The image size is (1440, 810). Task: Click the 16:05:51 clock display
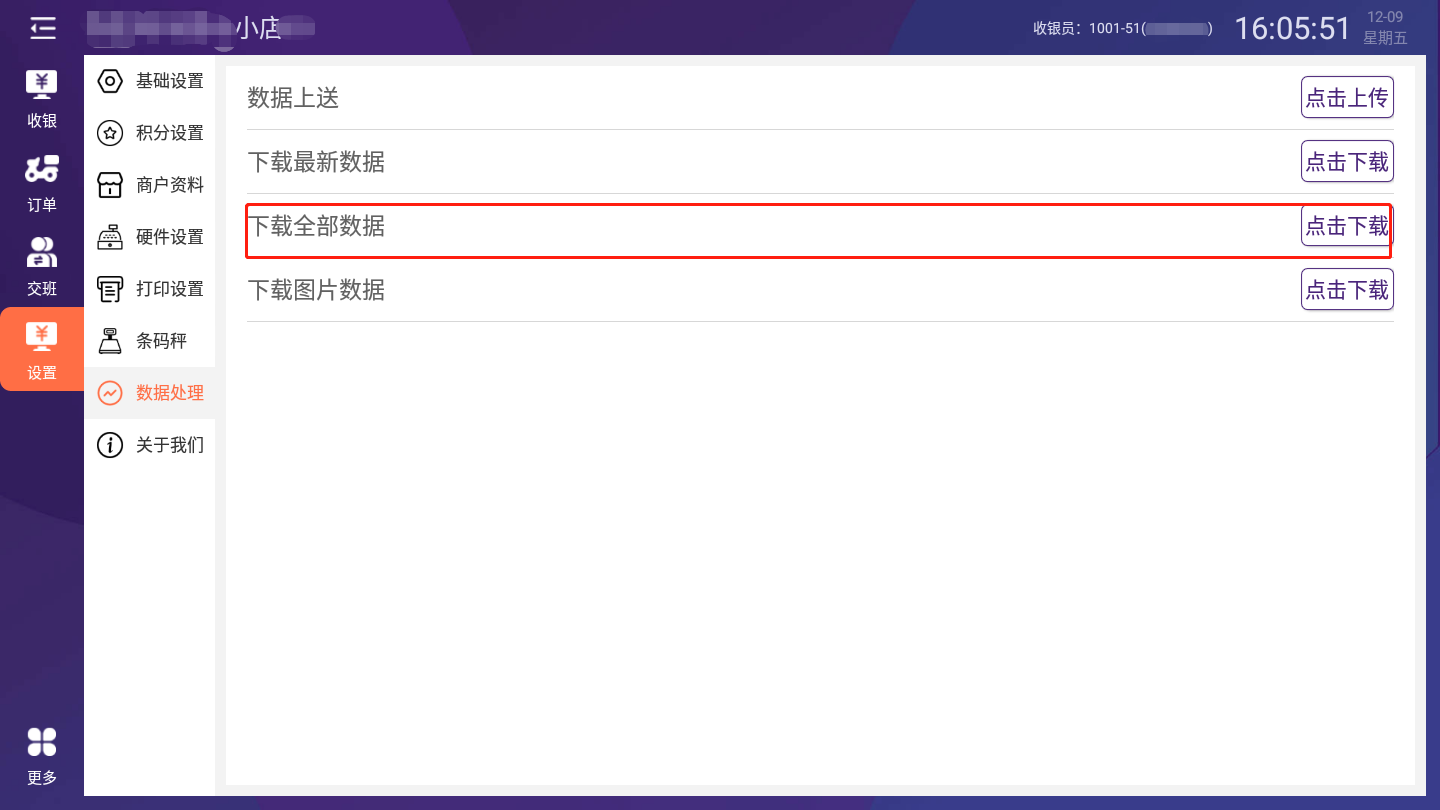click(1292, 28)
